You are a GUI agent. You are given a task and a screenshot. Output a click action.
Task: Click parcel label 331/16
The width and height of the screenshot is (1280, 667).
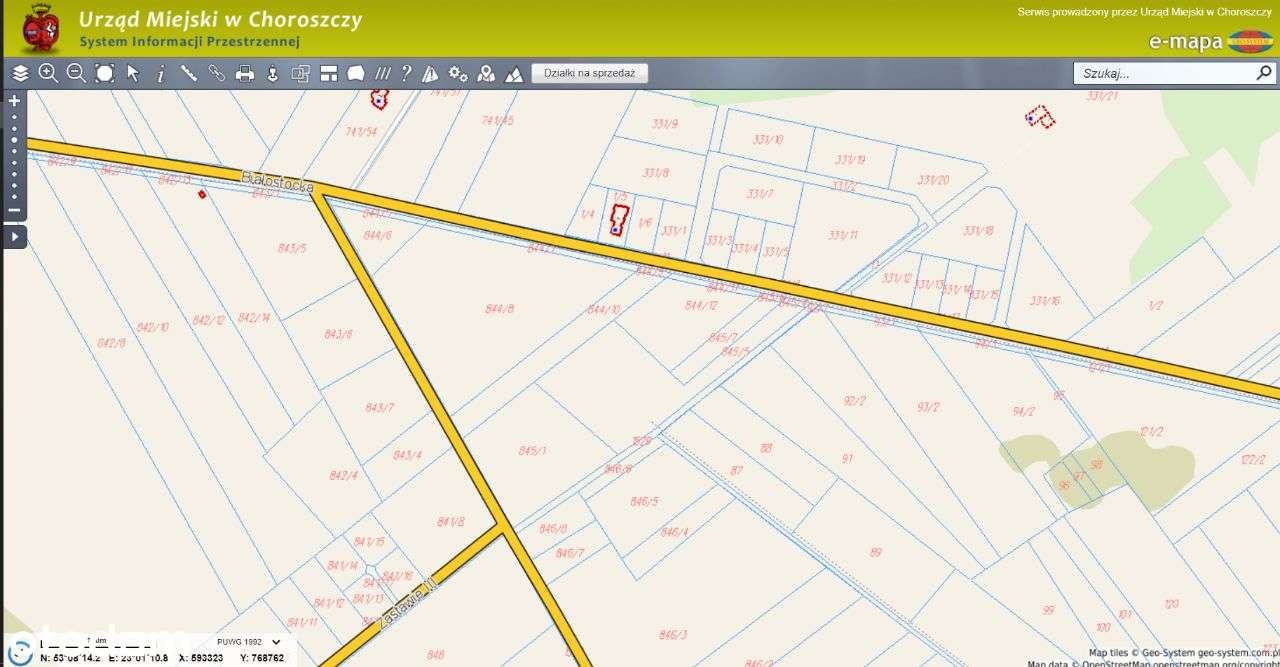point(1045,301)
